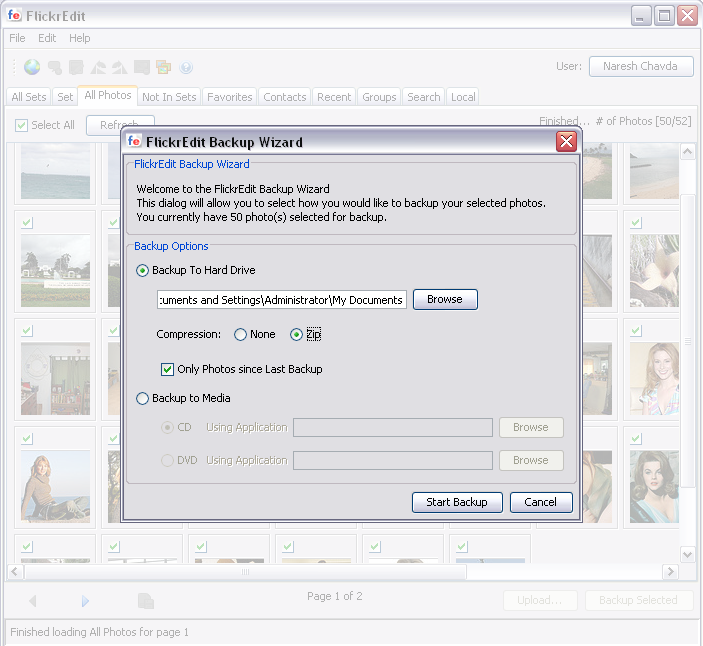This screenshot has width=703, height=646.
Task: Click the fe icon in Backup Wizard title
Action: coord(134,141)
